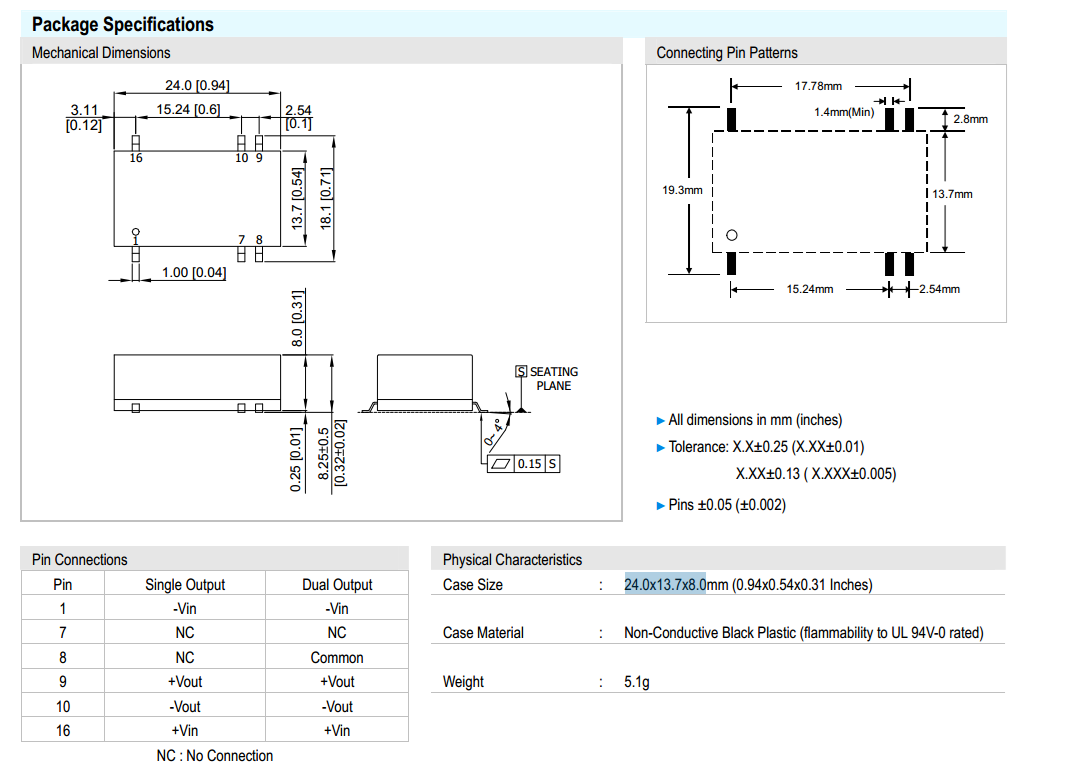Viewport: 1082px width, 768px height.
Task: Click the 5.1g weight value
Action: [637, 682]
